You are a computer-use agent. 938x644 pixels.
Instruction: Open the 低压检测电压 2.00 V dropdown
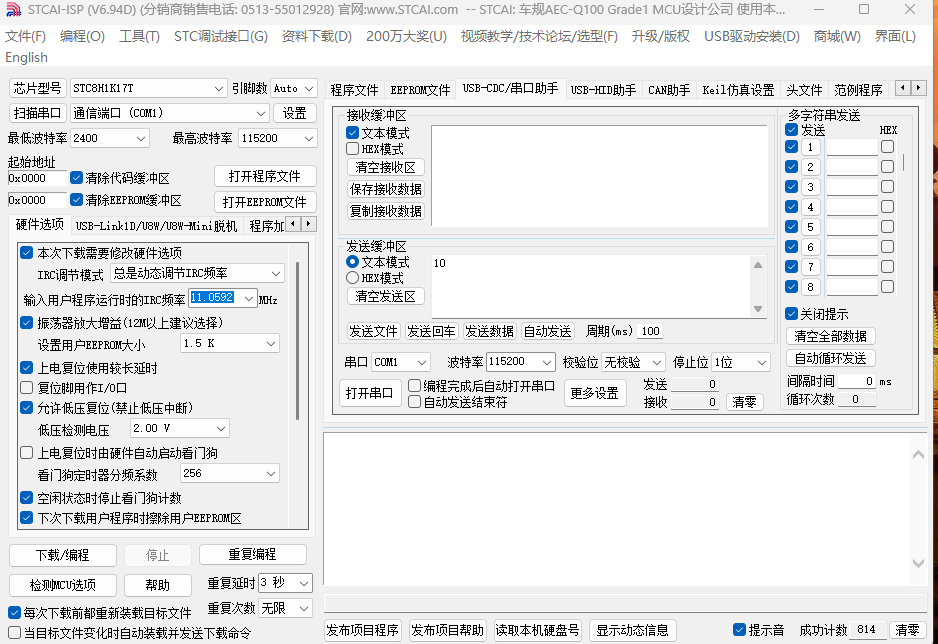pos(221,428)
